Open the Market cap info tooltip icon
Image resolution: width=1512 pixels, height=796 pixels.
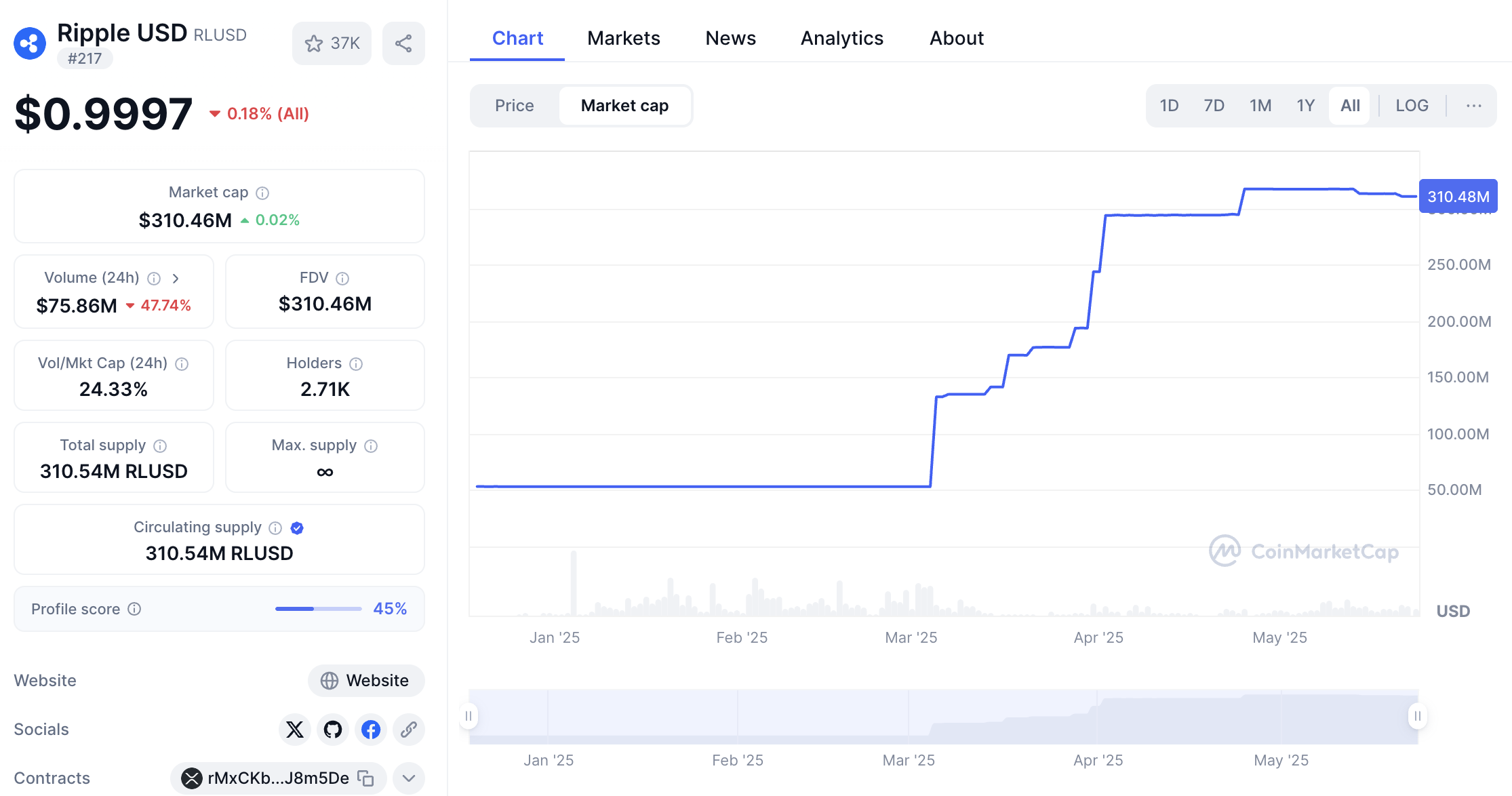coord(262,193)
